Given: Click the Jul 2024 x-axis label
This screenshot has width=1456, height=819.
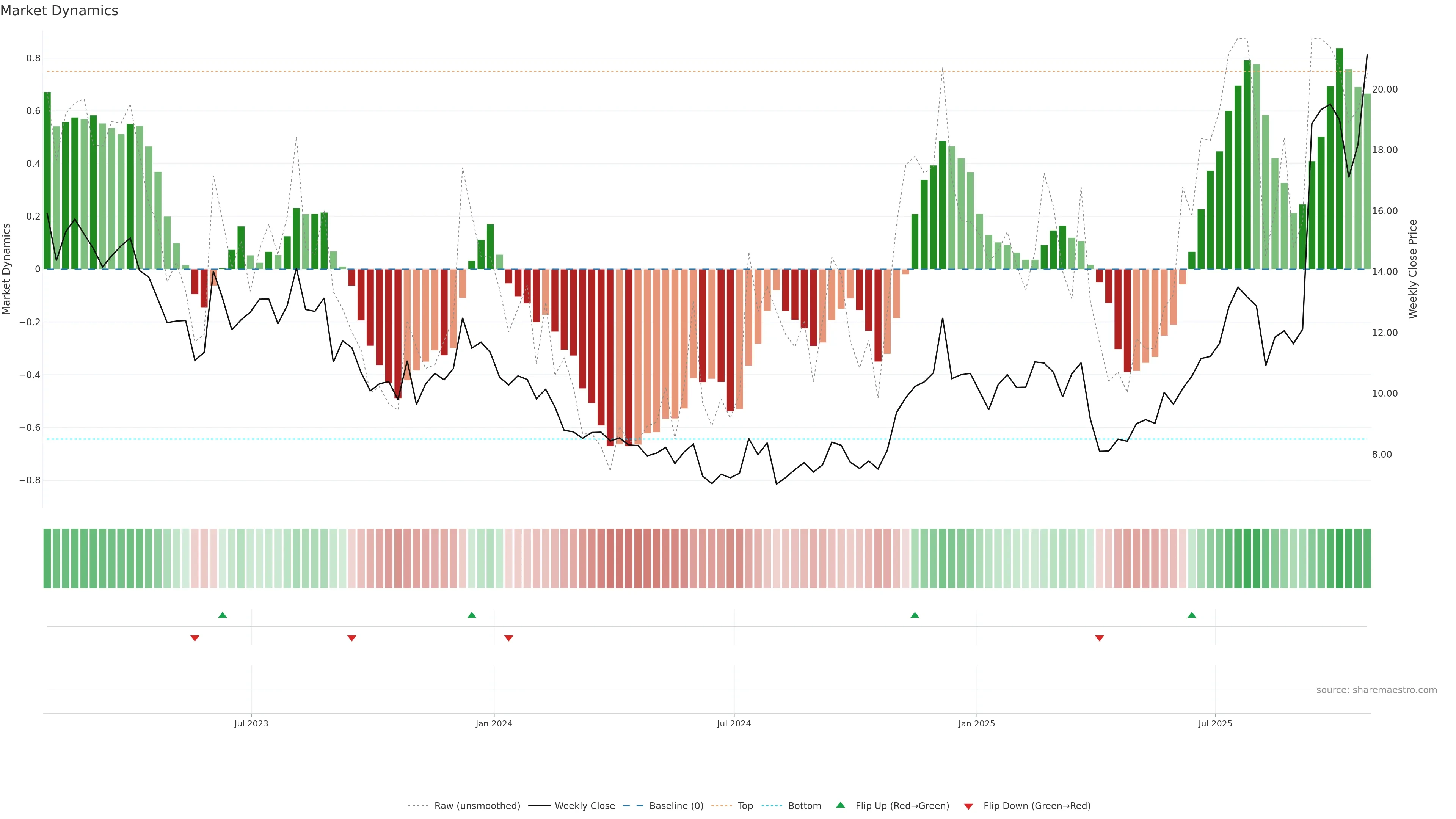Looking at the screenshot, I should [x=734, y=723].
